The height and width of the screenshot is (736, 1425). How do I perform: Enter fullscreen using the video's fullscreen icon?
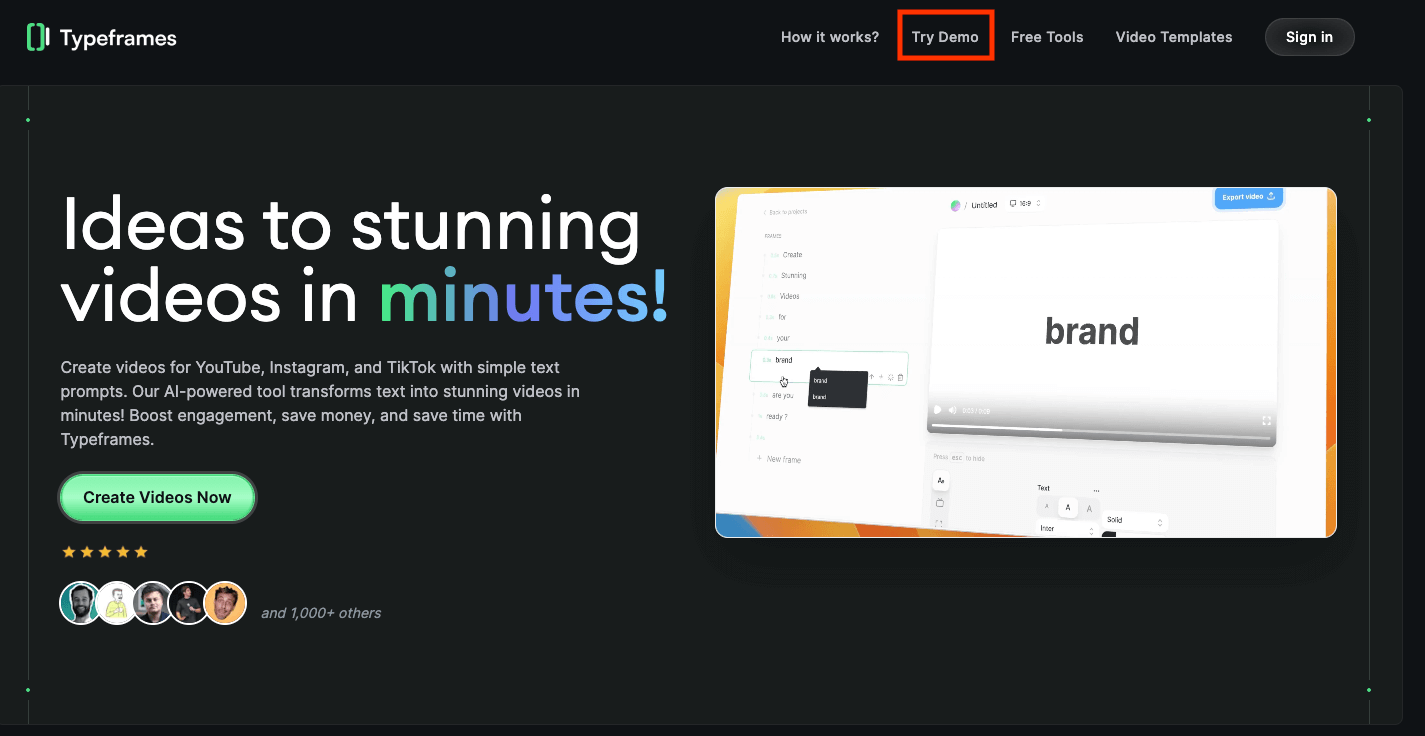point(1266,421)
